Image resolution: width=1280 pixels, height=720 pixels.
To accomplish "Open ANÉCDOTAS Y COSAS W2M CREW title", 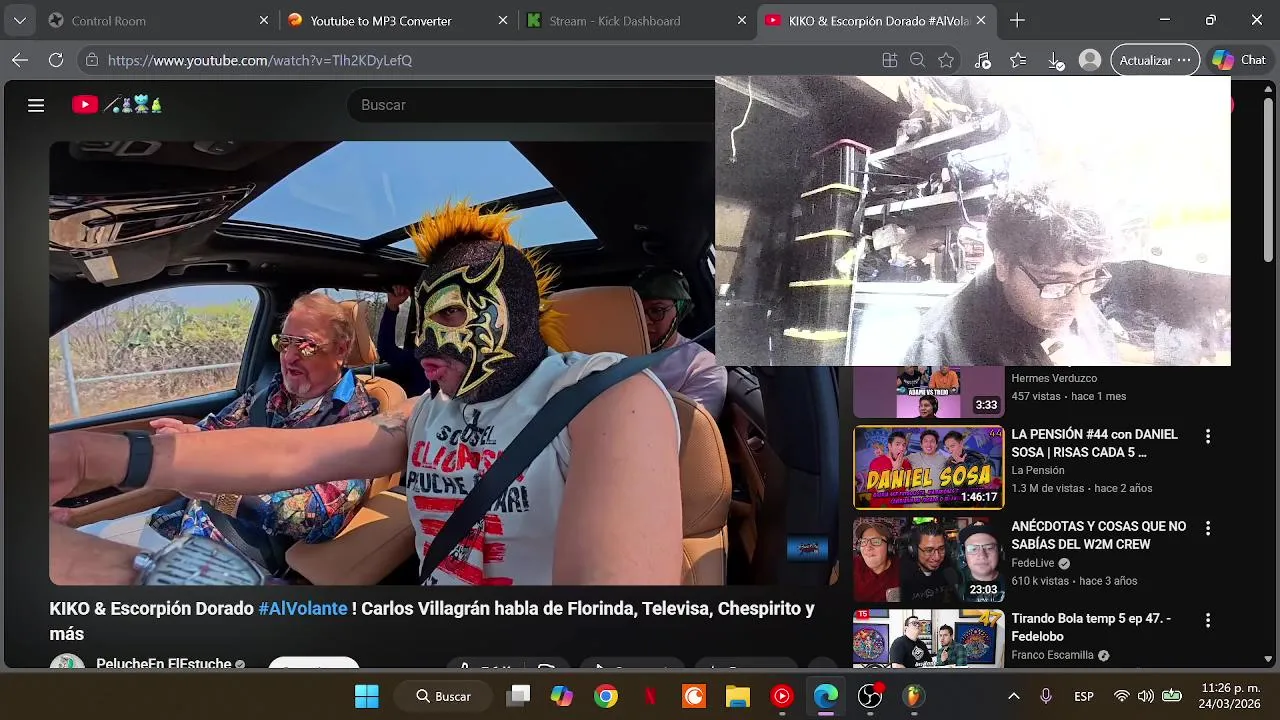I will (x=1098, y=535).
